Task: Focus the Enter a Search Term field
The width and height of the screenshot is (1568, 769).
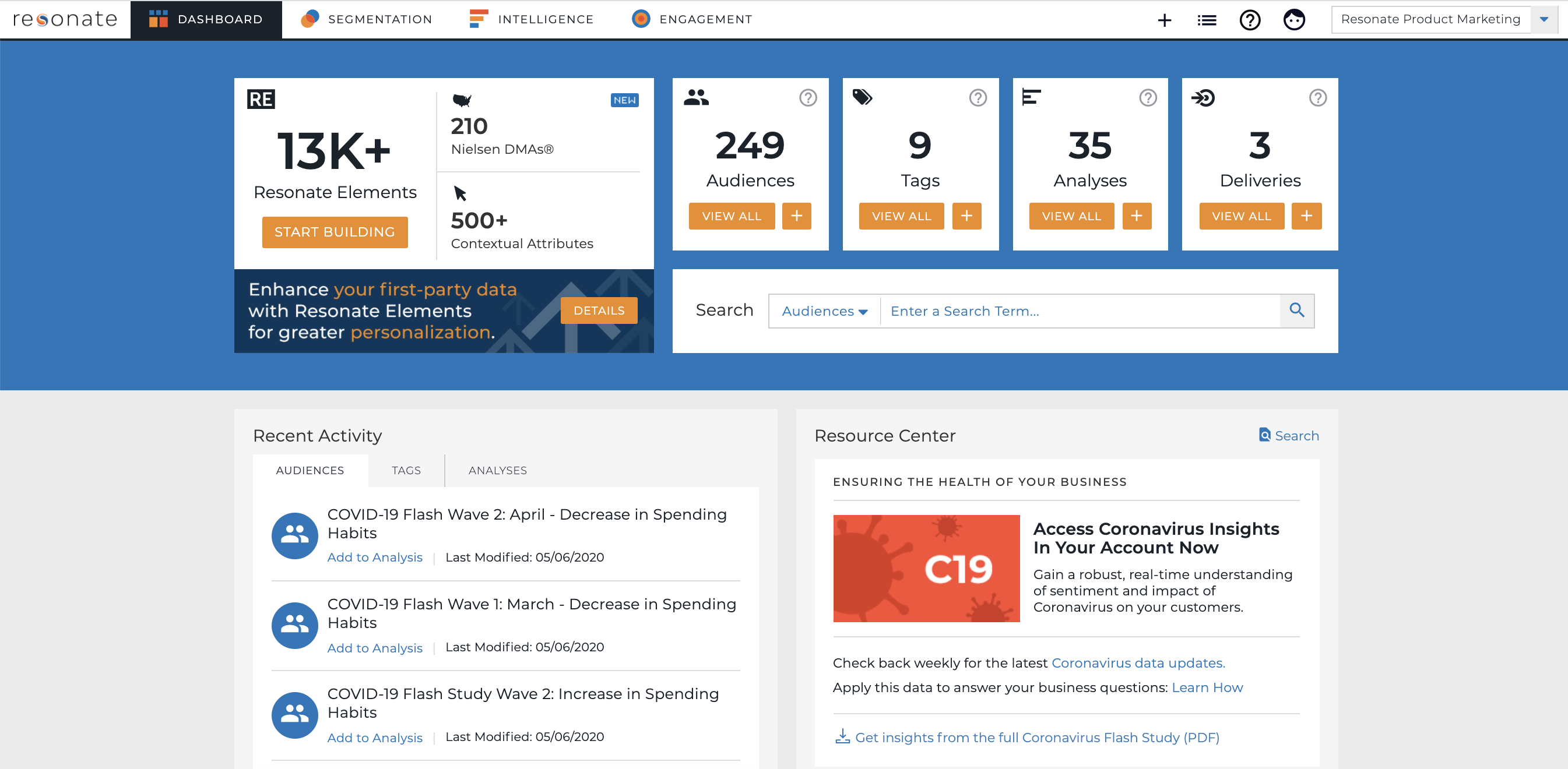Action: point(1081,311)
